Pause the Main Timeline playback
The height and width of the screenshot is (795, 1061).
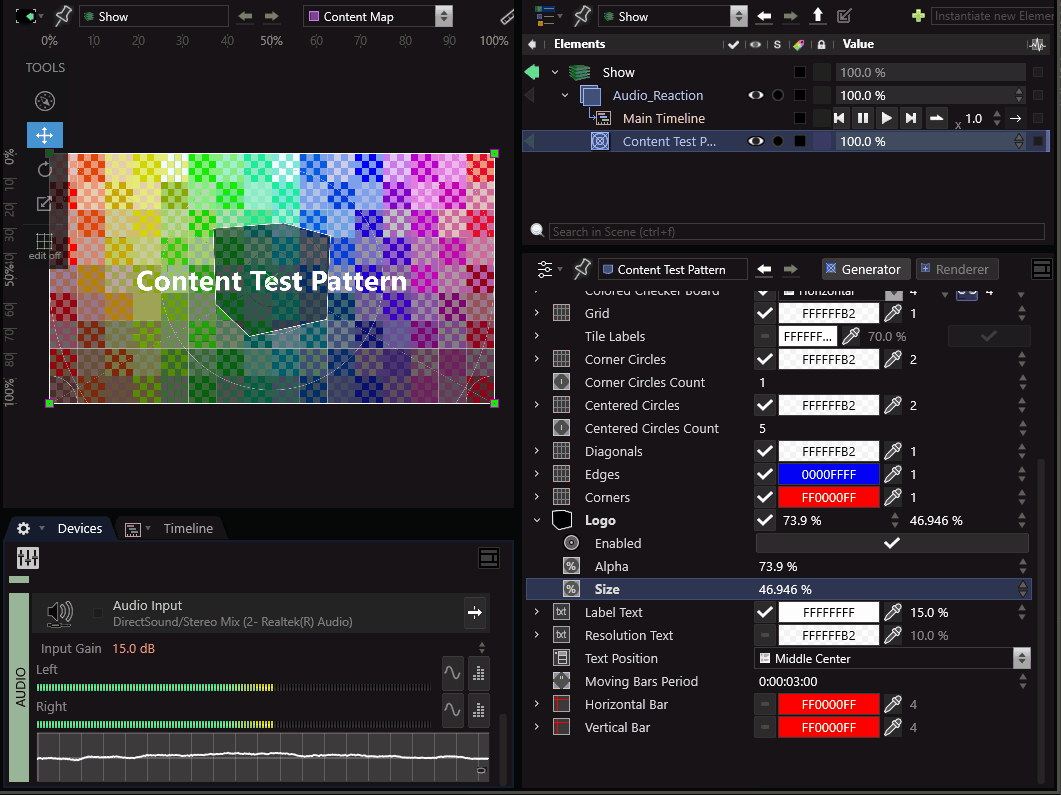click(863, 118)
